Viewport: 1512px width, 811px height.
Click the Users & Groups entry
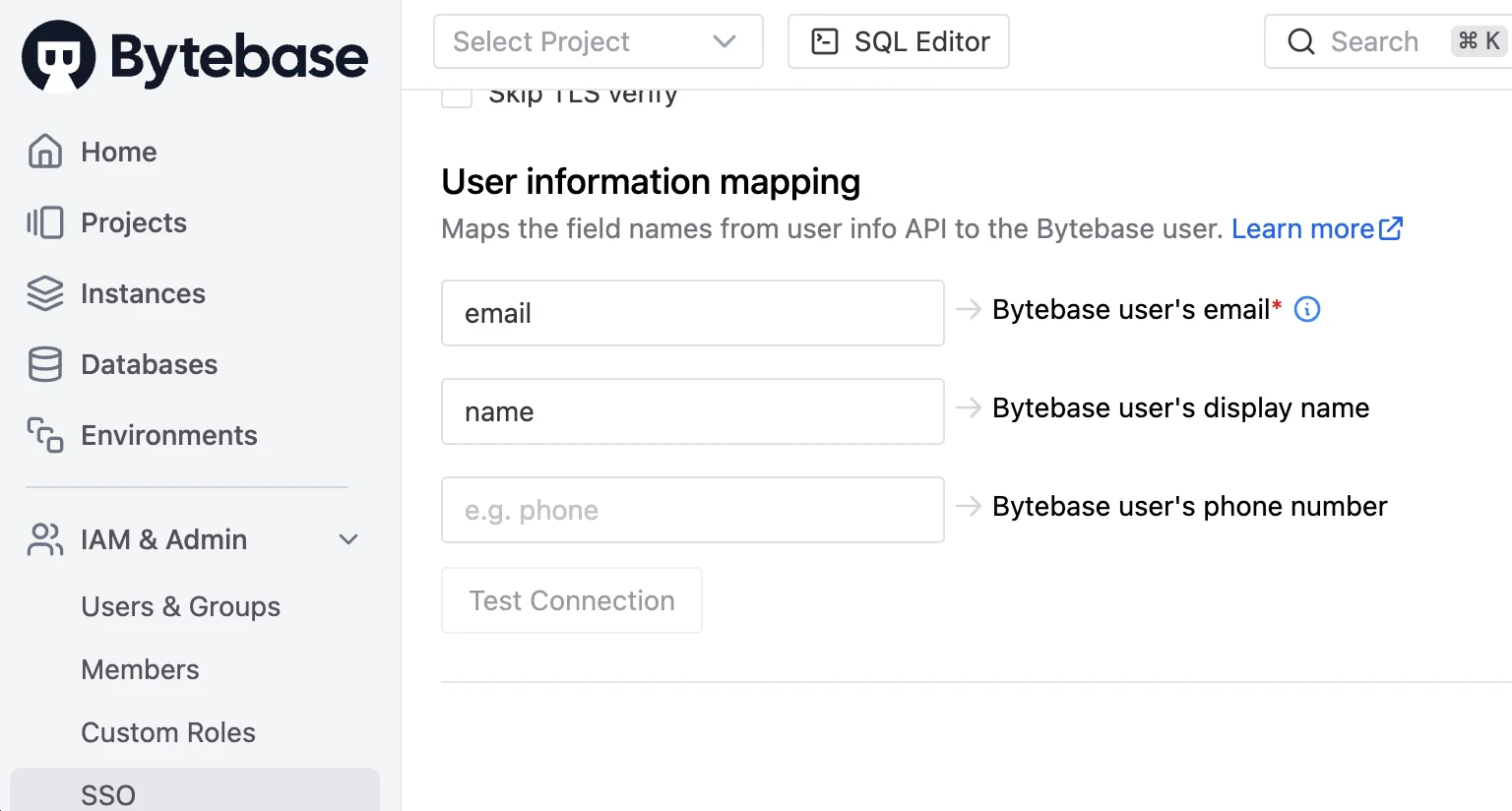180,606
